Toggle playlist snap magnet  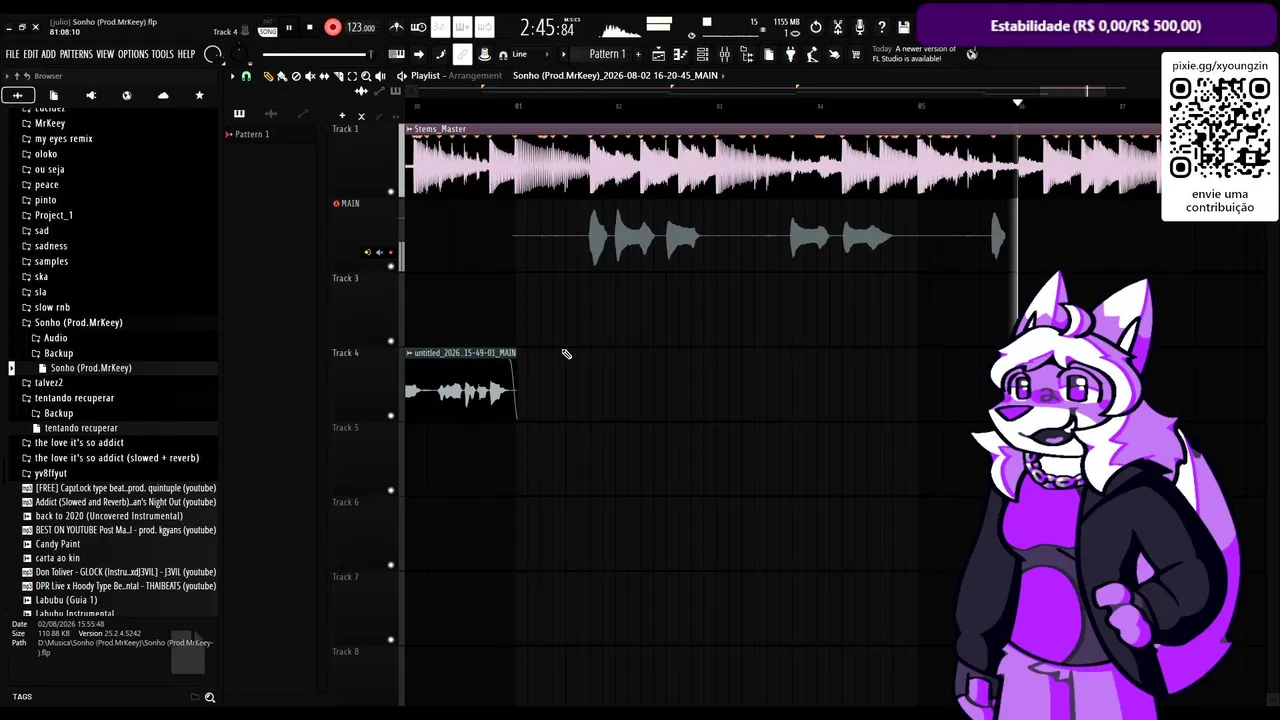[246, 76]
